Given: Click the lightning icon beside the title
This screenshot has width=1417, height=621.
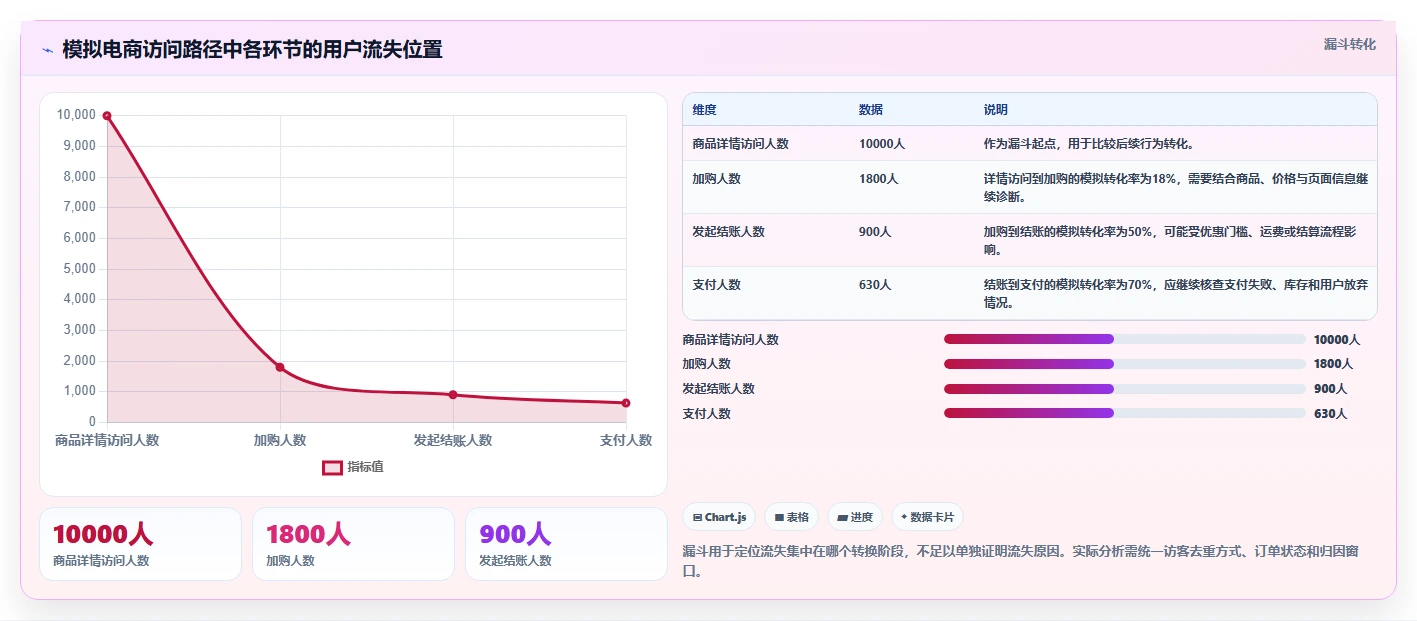Looking at the screenshot, I should pyautogui.click(x=47, y=50).
